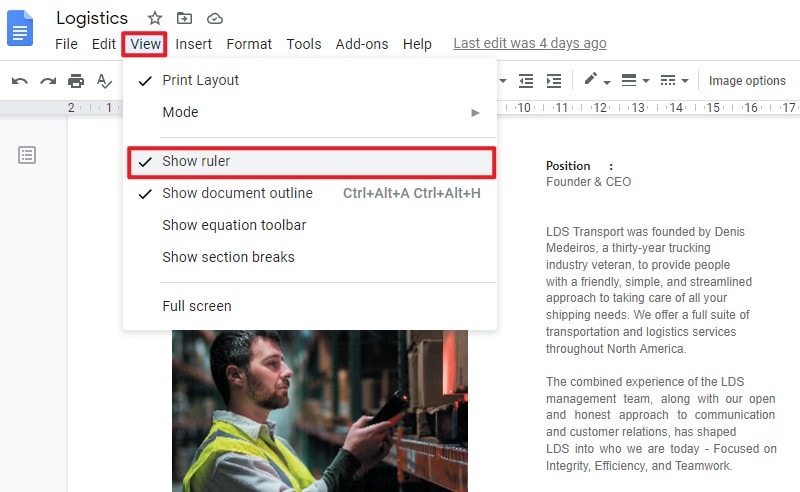Viewport: 800px width, 492px height.
Task: Open the document outline sidebar icon
Action: [x=27, y=155]
